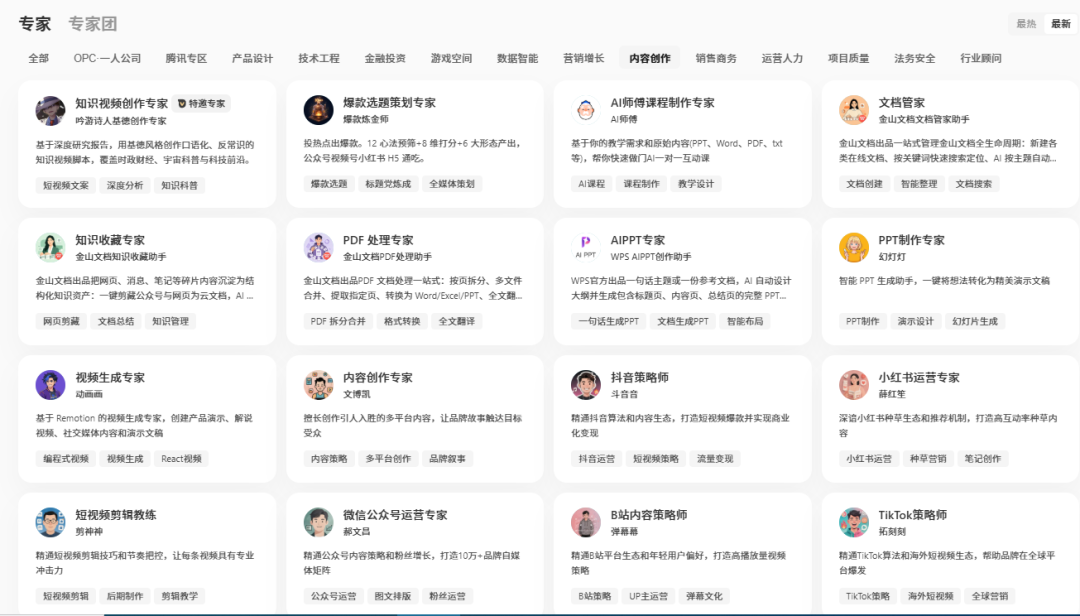Click the 短视频文案 tag
Image resolution: width=1080 pixels, height=616 pixels.
[65, 185]
